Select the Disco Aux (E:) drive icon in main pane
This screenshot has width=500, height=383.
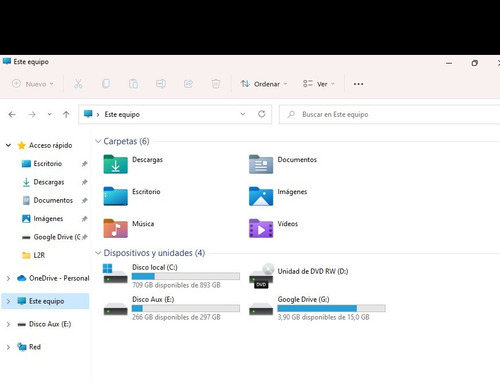pos(115,308)
